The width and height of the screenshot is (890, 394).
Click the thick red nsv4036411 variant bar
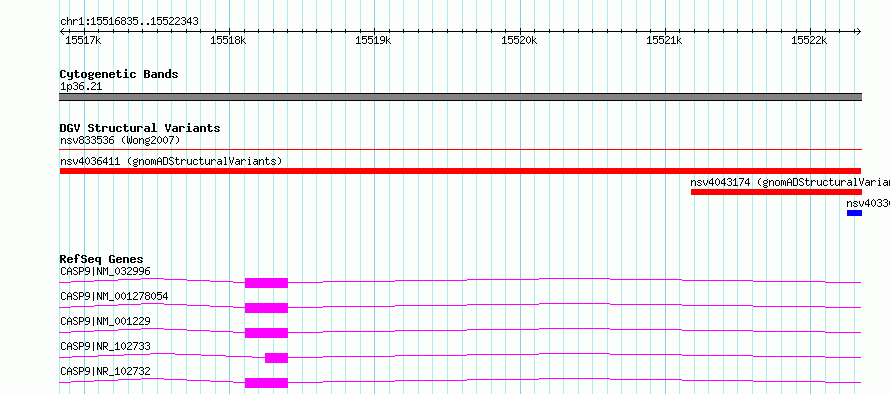tap(460, 171)
